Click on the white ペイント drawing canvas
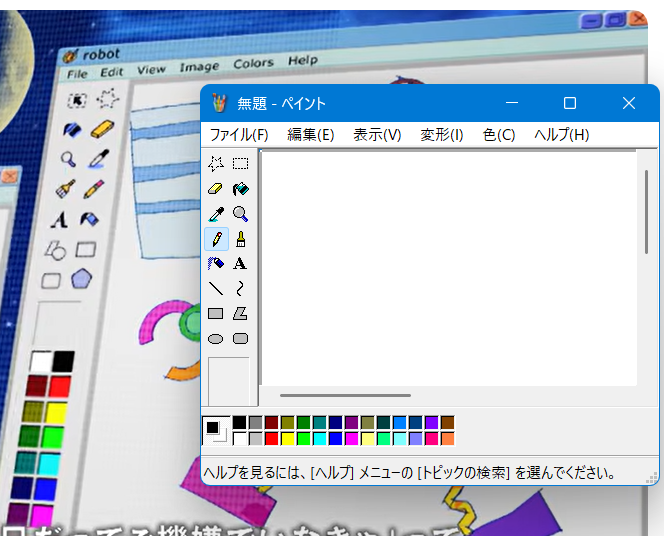The width and height of the screenshot is (664, 536). click(448, 268)
